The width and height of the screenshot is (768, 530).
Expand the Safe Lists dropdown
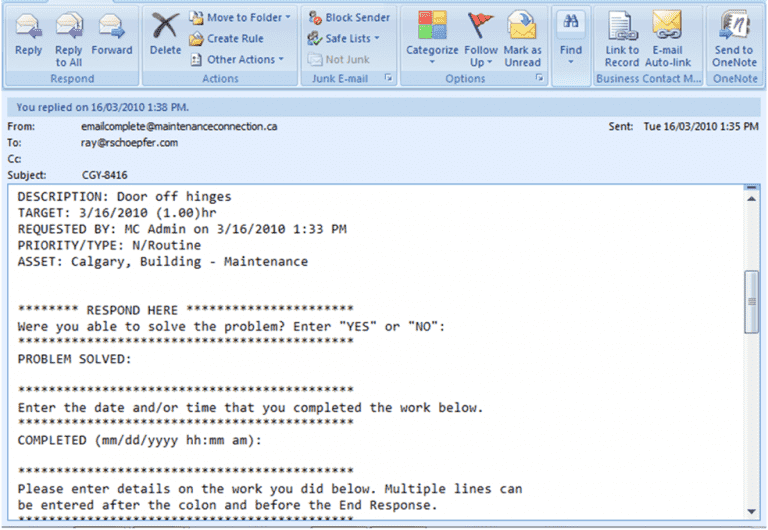point(343,38)
